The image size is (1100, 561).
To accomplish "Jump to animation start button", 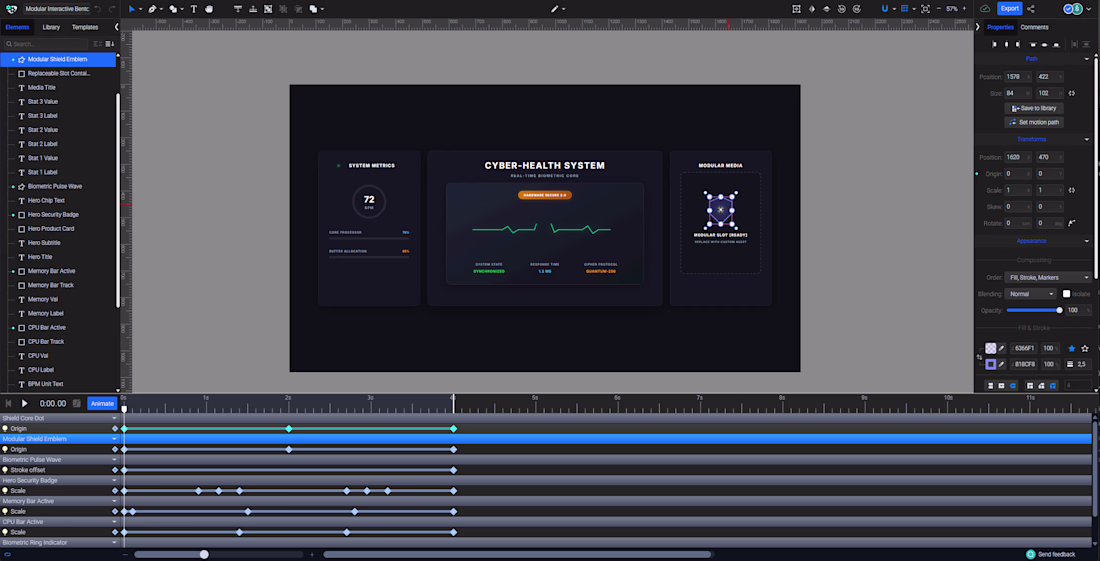I will pos(8,404).
